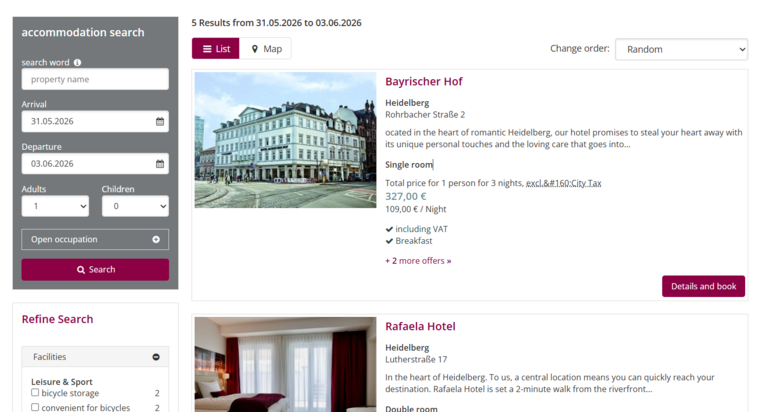Screen dimensions: 760x412
Task: Click the list icon in List tab
Action: (207, 49)
